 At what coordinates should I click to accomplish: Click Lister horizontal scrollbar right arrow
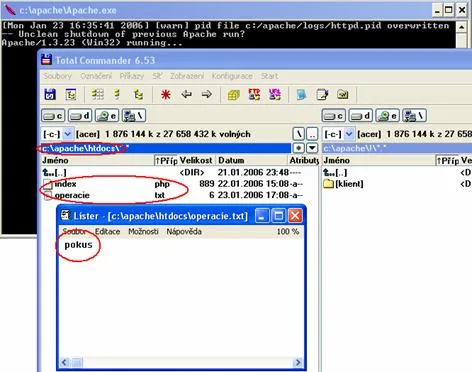(x=298, y=362)
